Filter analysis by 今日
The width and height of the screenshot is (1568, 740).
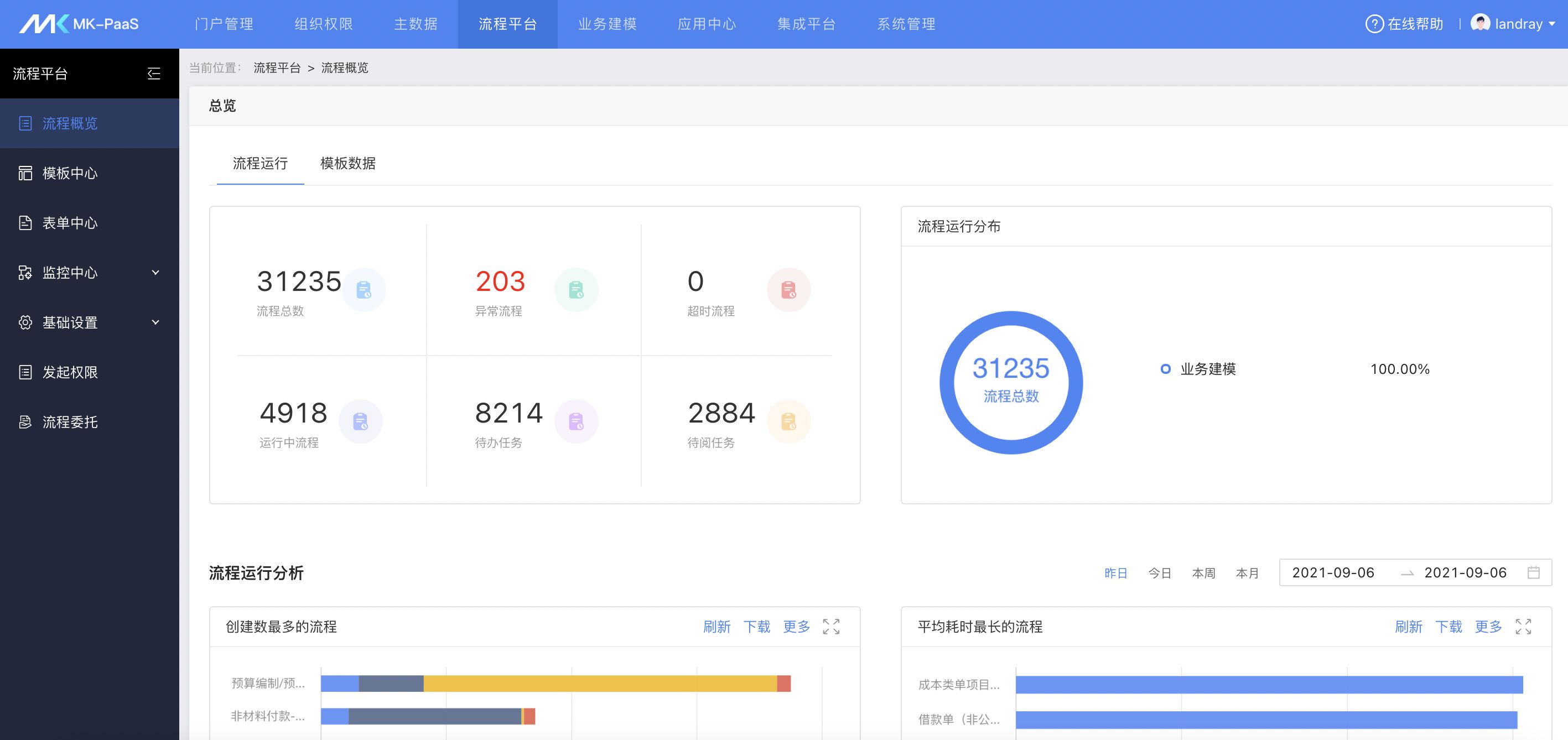click(1160, 574)
